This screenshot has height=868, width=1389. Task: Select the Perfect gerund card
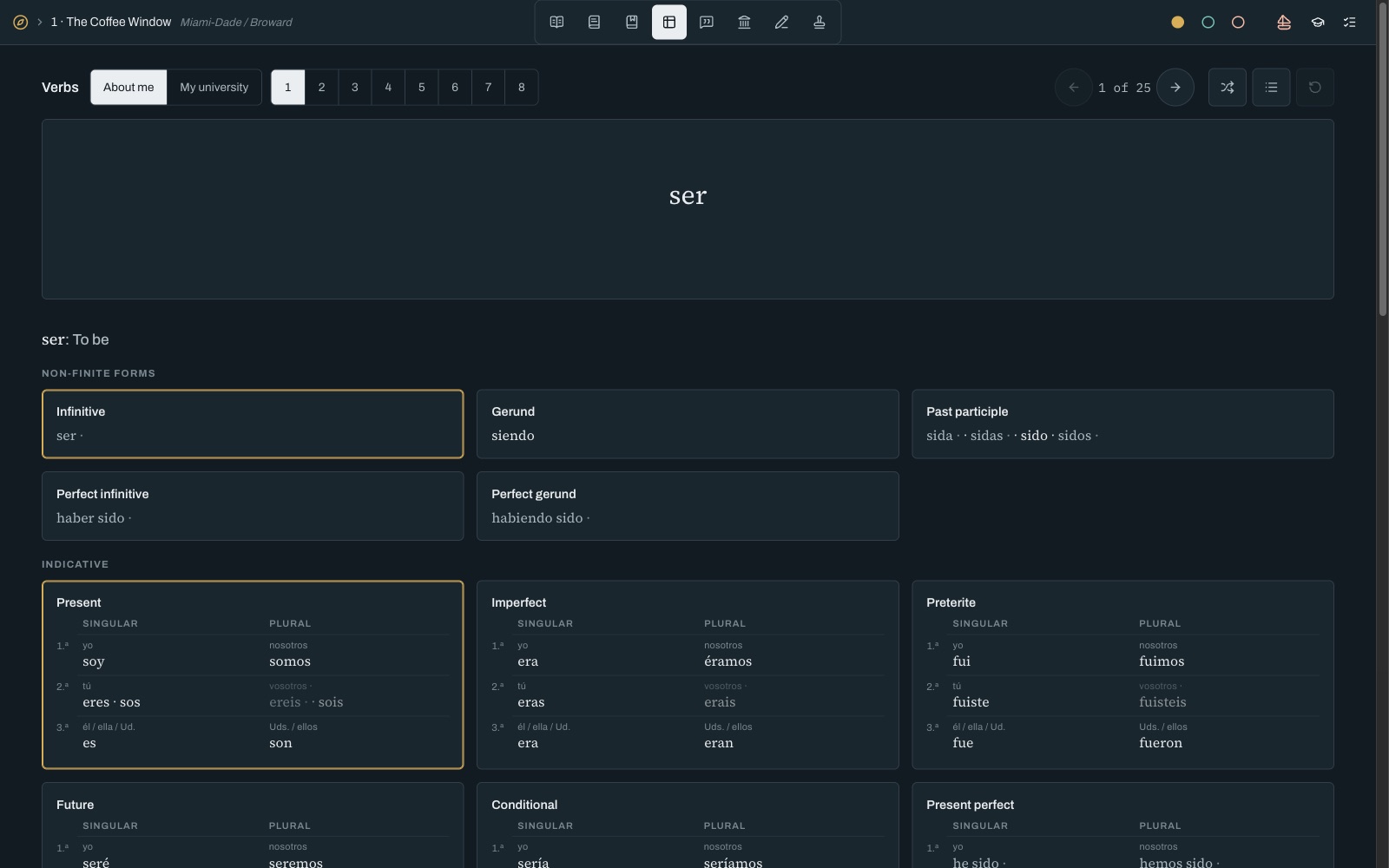[x=688, y=506]
